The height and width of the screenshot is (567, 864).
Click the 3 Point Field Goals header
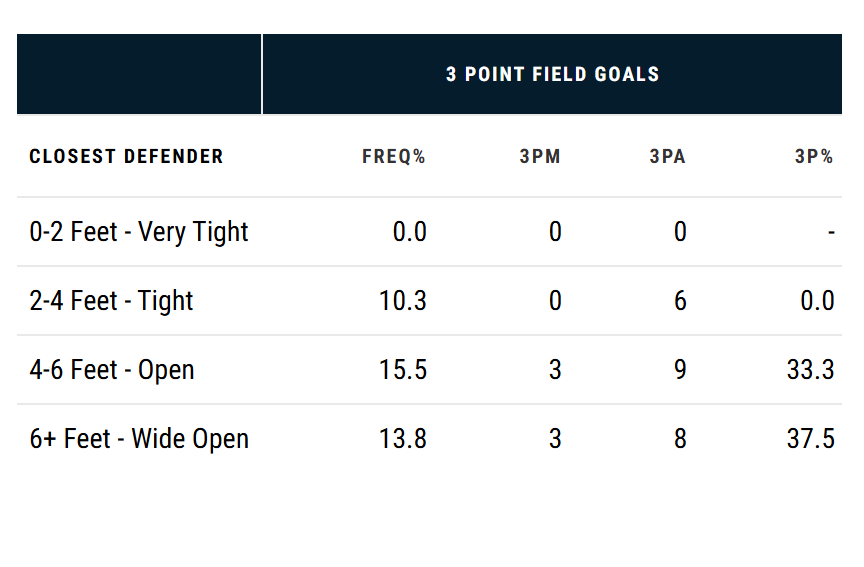[x=552, y=74]
